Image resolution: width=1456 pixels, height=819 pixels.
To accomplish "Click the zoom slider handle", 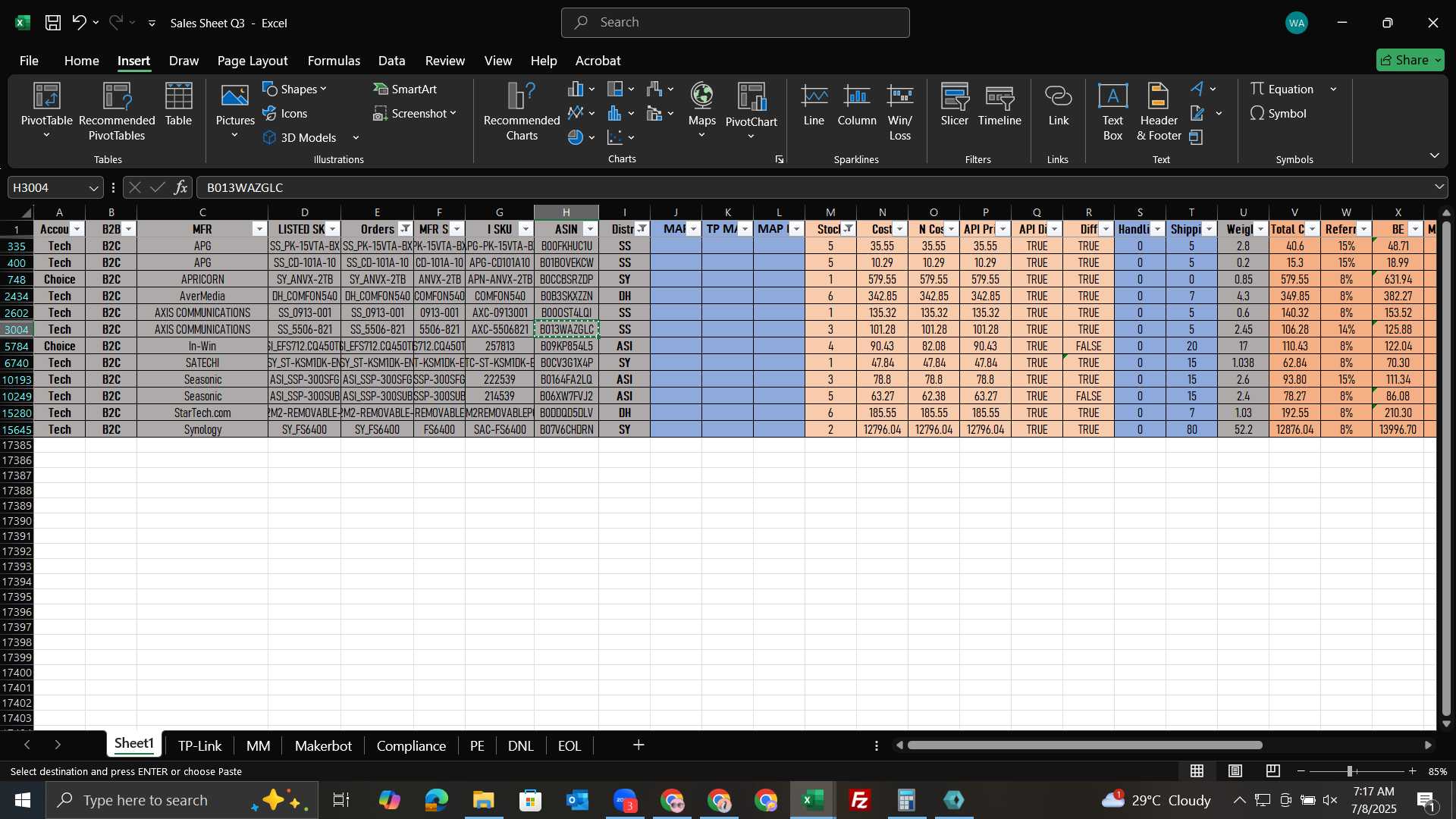I will click(1350, 771).
